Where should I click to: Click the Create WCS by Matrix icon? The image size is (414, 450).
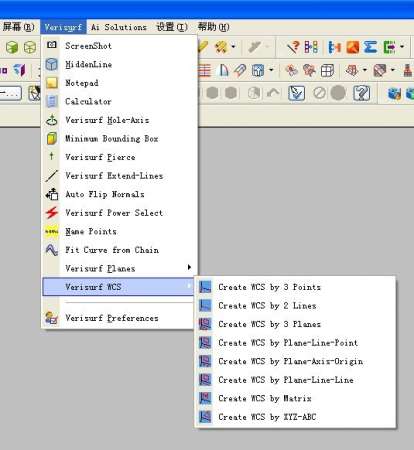pyautogui.click(x=205, y=398)
